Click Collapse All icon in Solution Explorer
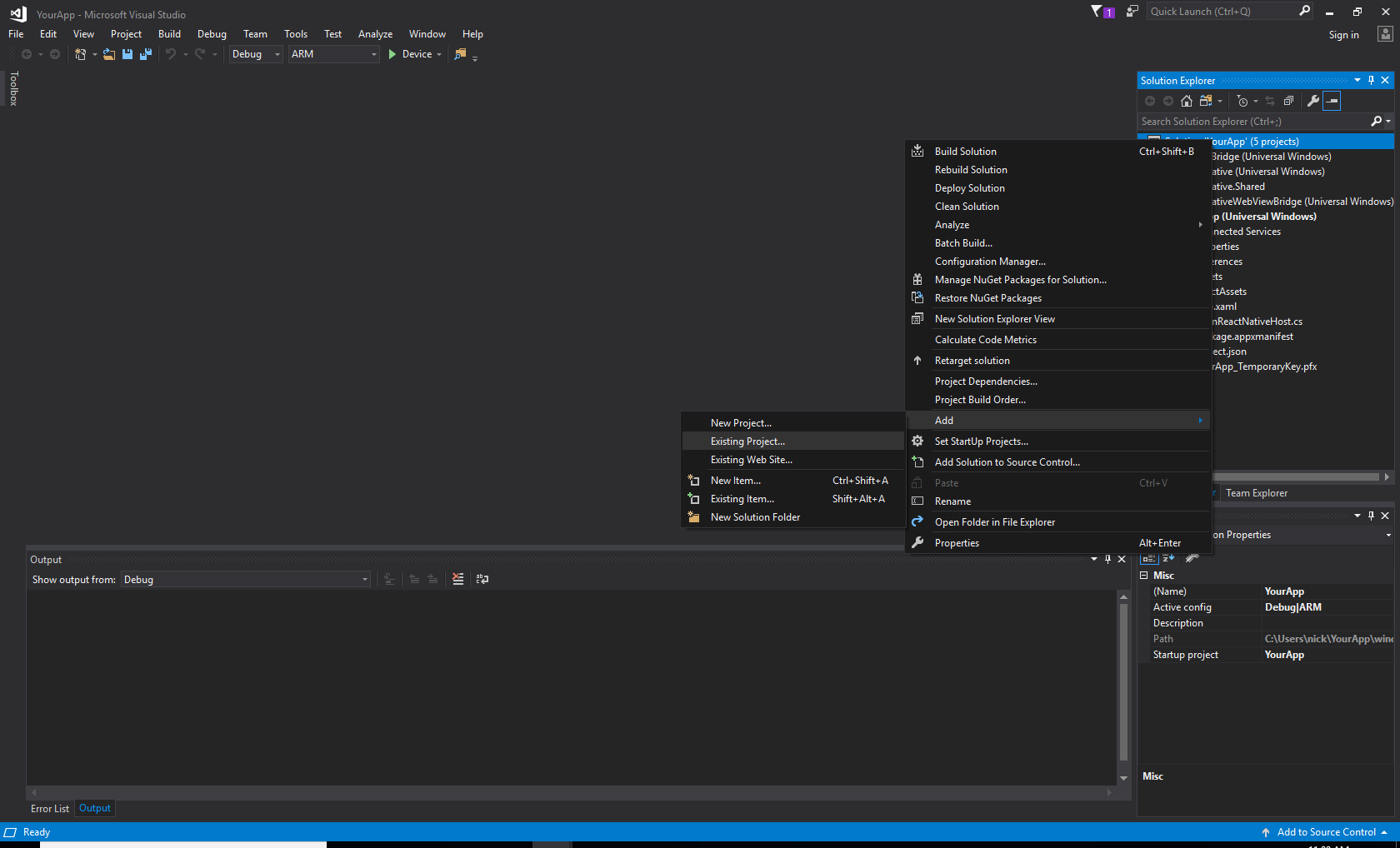The height and width of the screenshot is (848, 1400). [1288, 101]
